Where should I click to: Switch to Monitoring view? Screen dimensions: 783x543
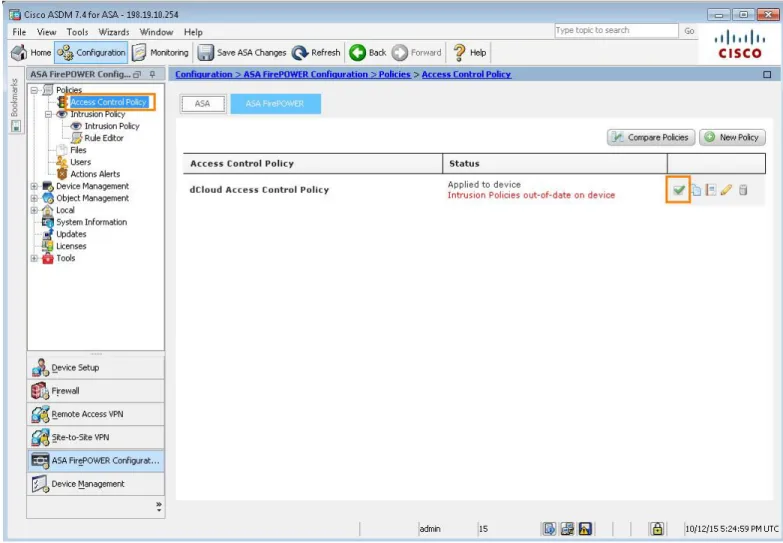coord(160,52)
